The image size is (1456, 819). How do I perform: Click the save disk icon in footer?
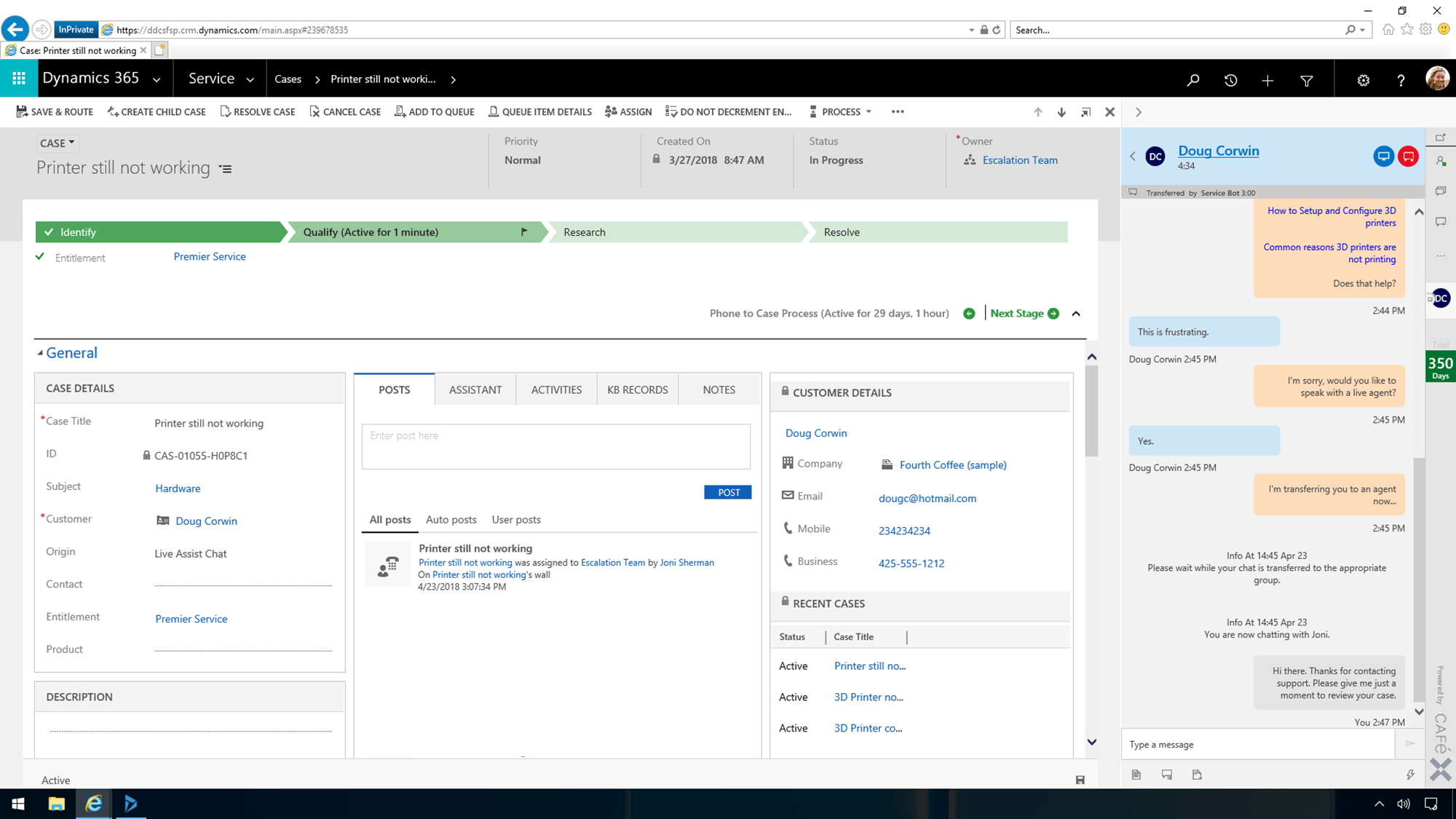[1080, 780]
